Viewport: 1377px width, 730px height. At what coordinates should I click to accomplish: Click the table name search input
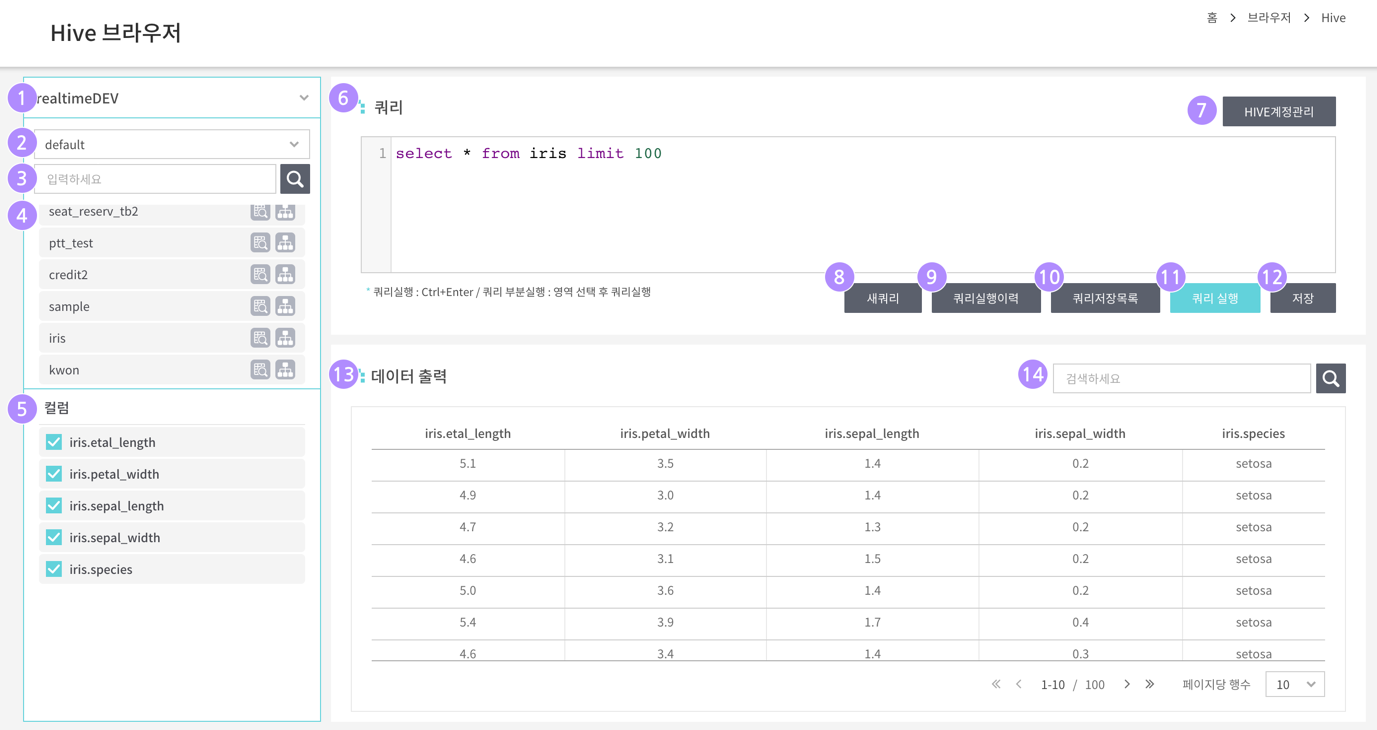pos(156,179)
